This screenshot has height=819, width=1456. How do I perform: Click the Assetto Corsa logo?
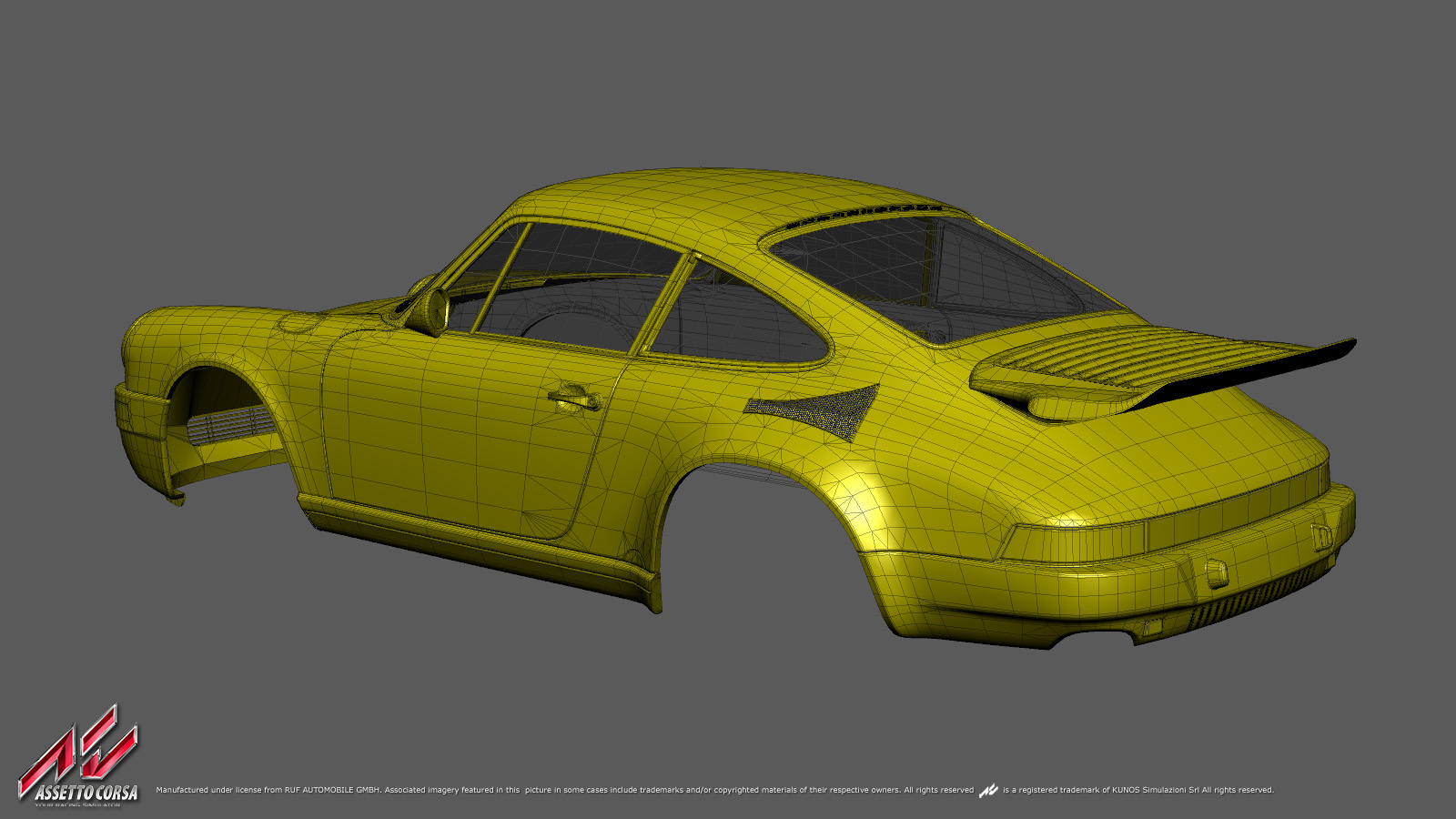pyautogui.click(x=79, y=756)
